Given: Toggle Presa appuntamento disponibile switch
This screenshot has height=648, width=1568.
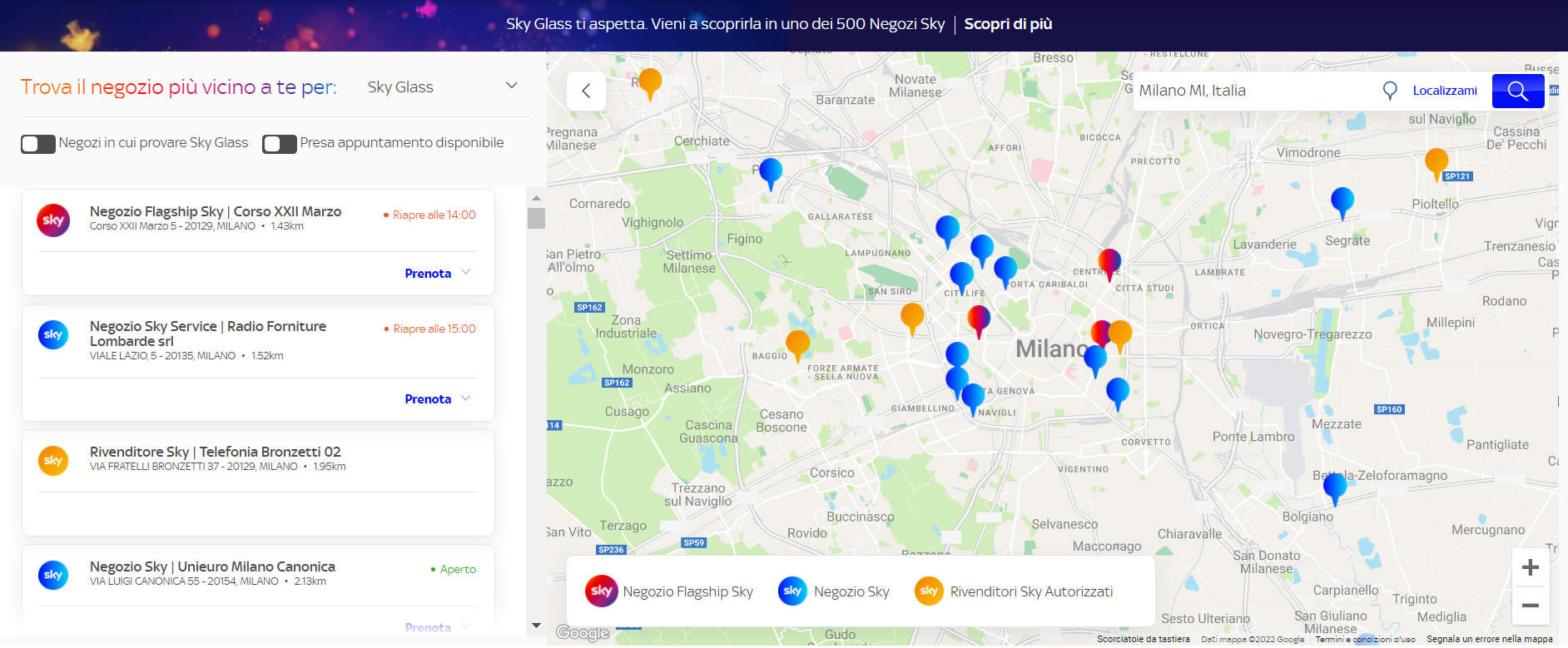Looking at the screenshot, I should click(280, 144).
